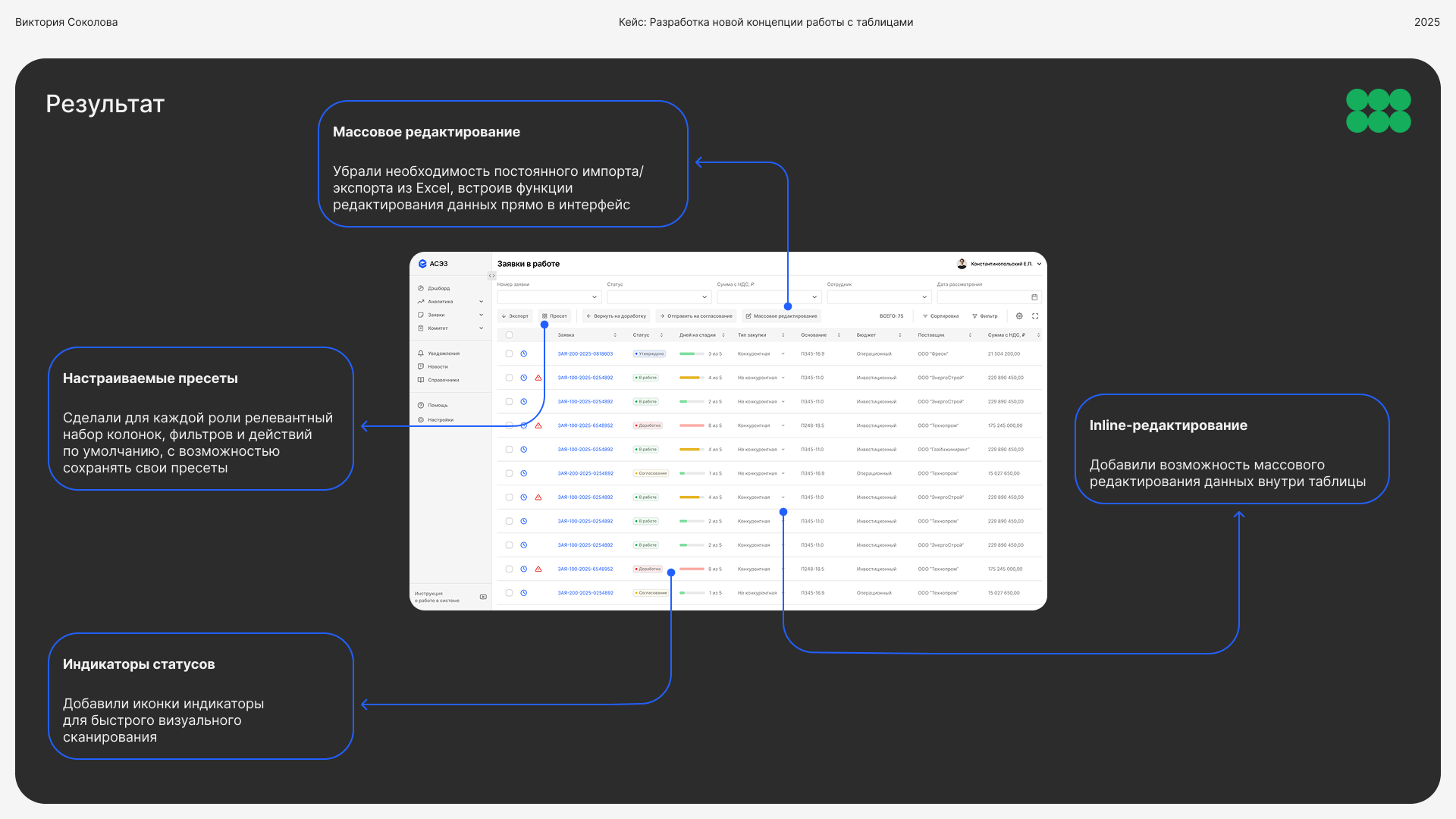Open Дэшборд in the sidebar
The image size is (1456, 819).
pos(438,288)
